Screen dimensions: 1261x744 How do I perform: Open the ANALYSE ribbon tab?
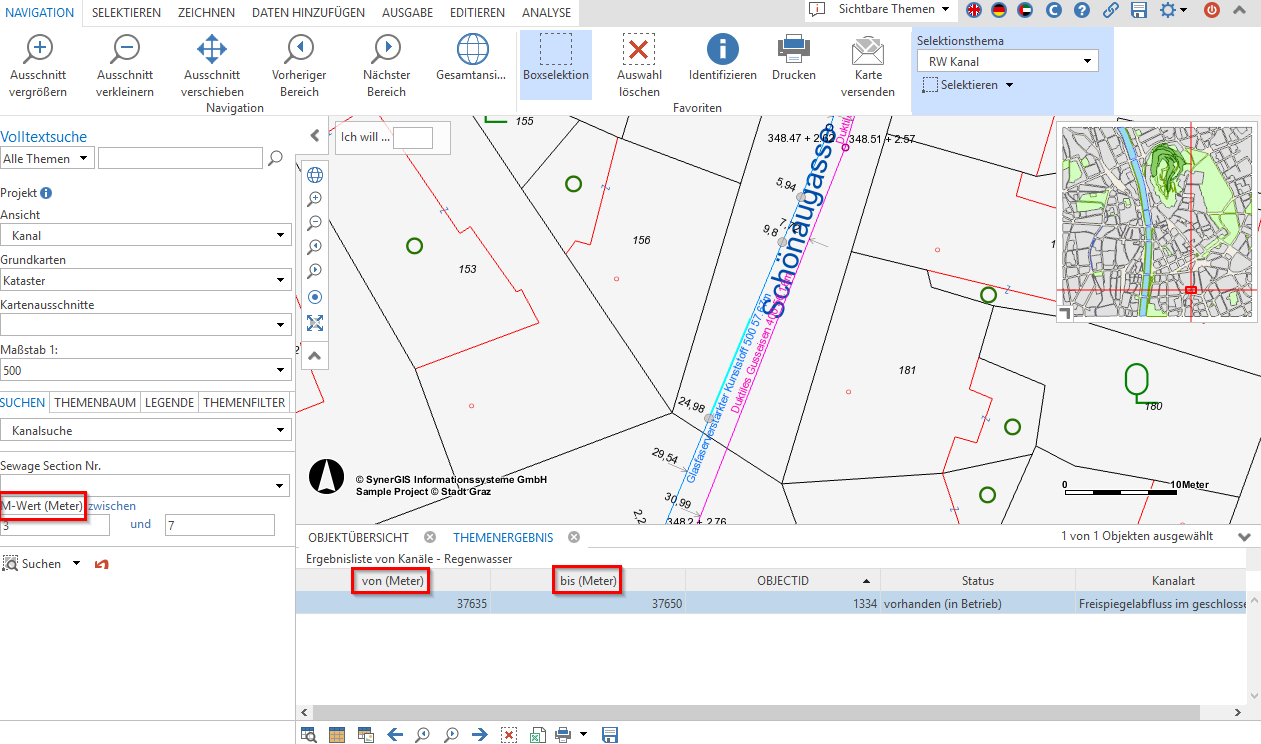(x=546, y=13)
